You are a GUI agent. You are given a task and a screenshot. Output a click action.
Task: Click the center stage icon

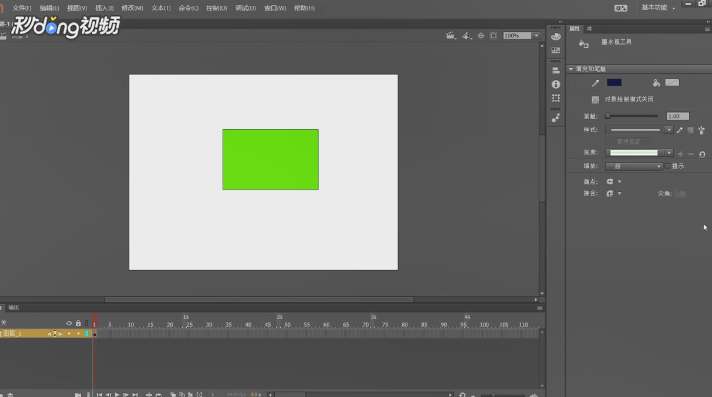[x=481, y=35]
